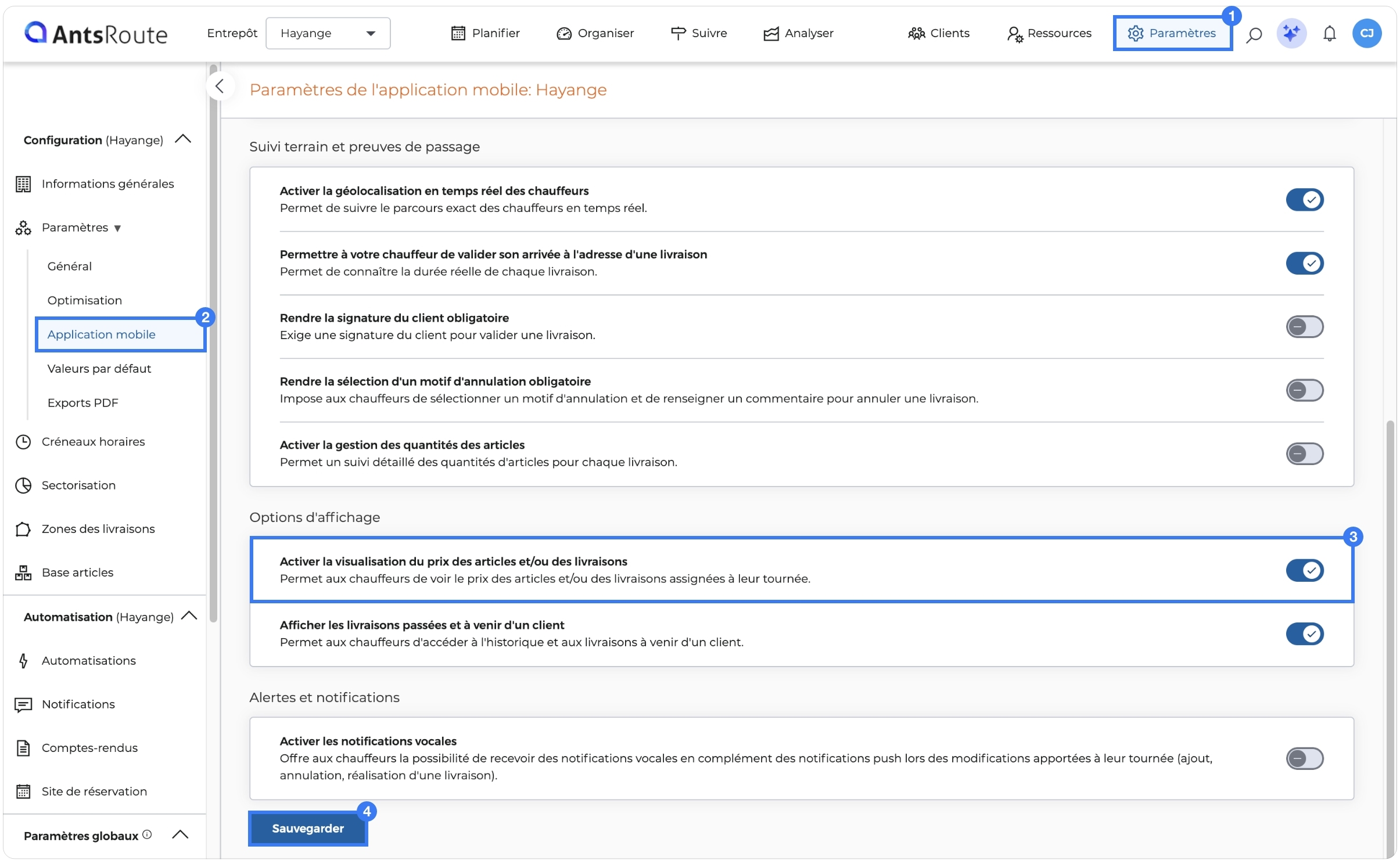Screen dimensions: 1400x864
Task: Toggle article price visualisation switch
Action: 1304,570
